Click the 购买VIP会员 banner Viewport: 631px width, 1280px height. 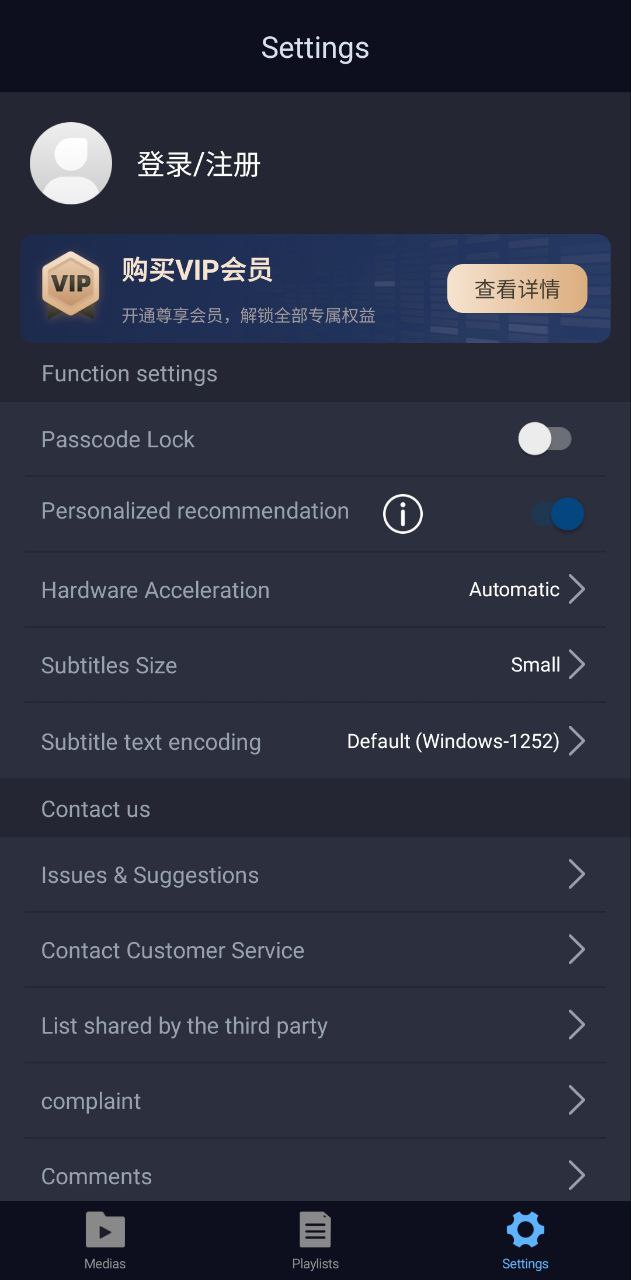tap(315, 289)
